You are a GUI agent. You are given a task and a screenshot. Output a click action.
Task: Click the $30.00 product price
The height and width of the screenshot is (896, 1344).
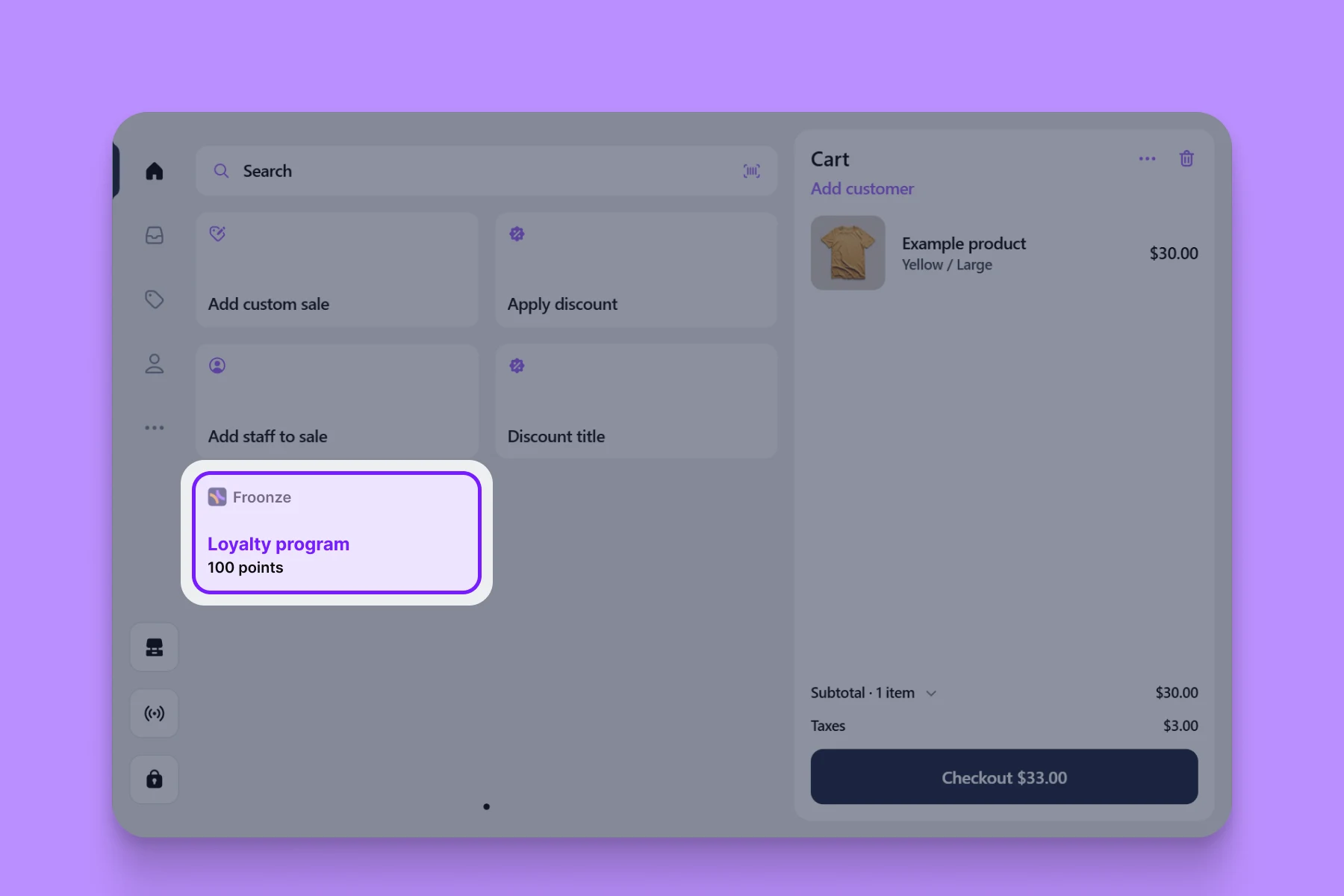coord(1174,253)
